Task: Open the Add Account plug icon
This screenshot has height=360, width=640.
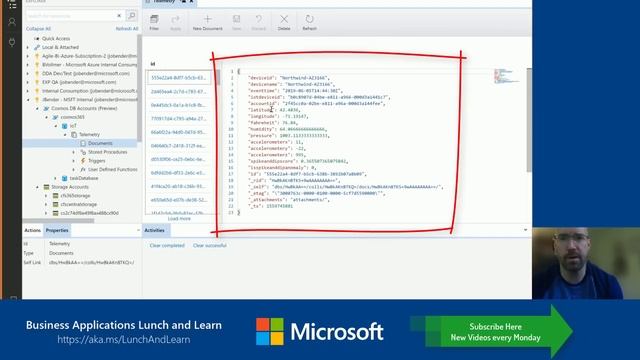Action: pos(12,42)
